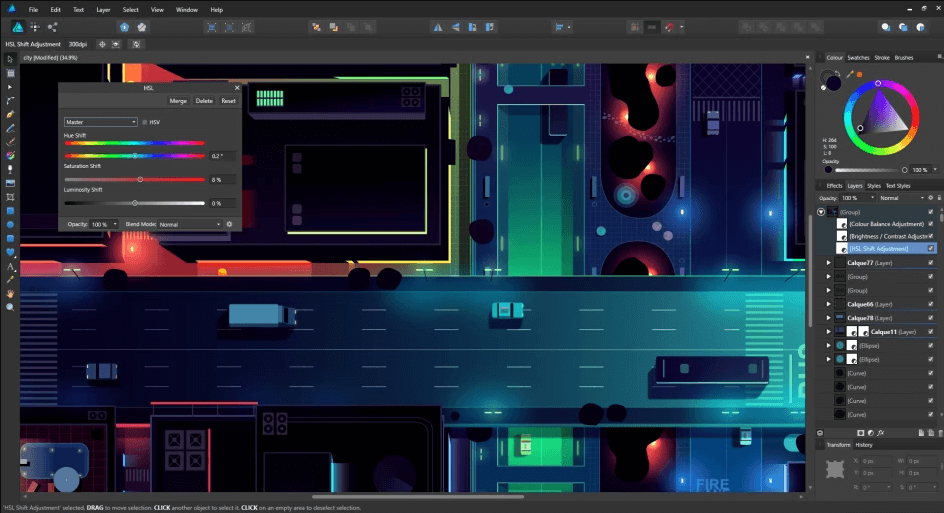Open the Select menu
This screenshot has width=944, height=513.
(131, 10)
